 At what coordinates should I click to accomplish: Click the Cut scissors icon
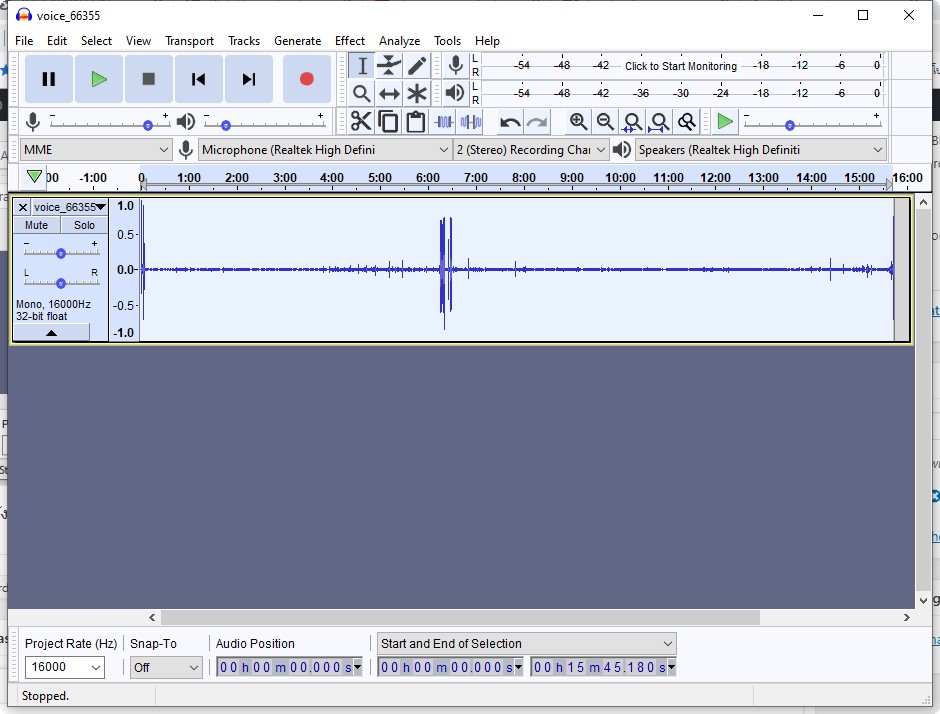coord(361,122)
